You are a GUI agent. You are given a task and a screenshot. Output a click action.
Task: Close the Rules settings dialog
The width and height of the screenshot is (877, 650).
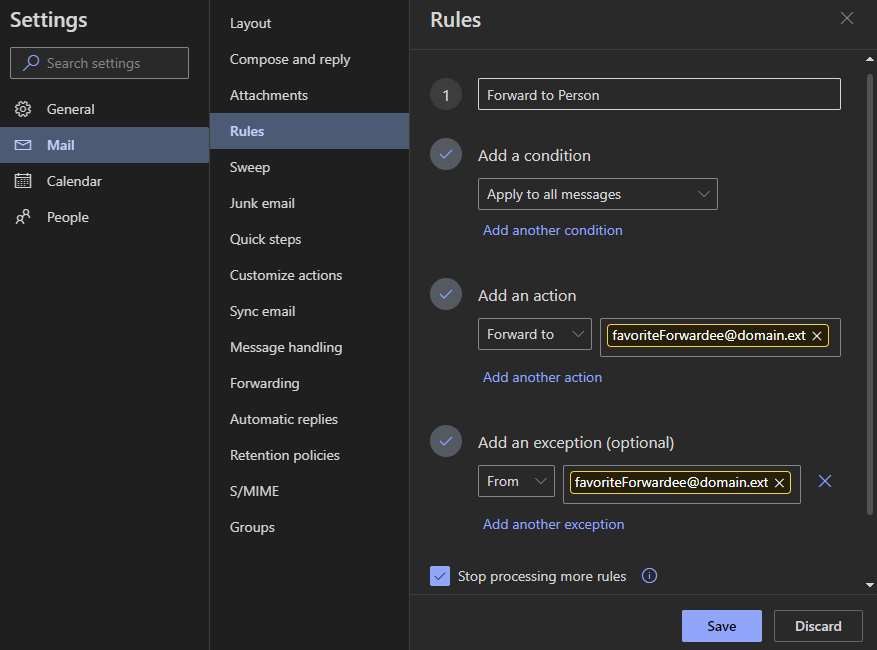pos(847,18)
